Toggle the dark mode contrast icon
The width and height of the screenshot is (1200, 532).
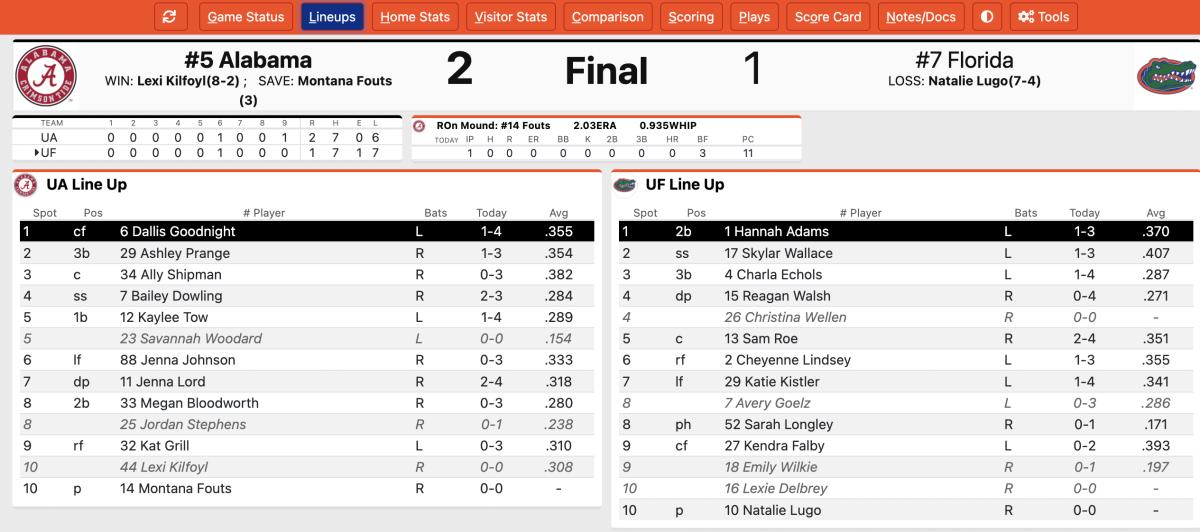pyautogui.click(x=987, y=17)
